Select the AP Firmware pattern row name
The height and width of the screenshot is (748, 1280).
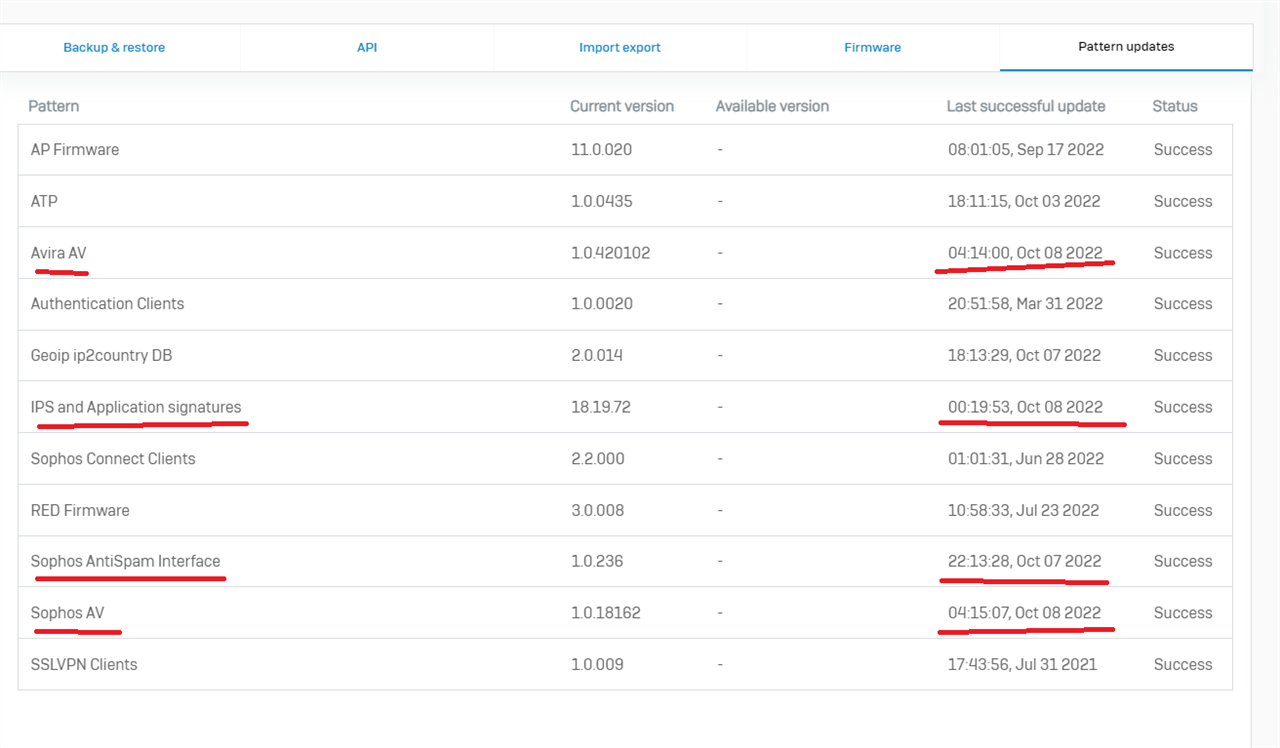pyautogui.click(x=75, y=150)
